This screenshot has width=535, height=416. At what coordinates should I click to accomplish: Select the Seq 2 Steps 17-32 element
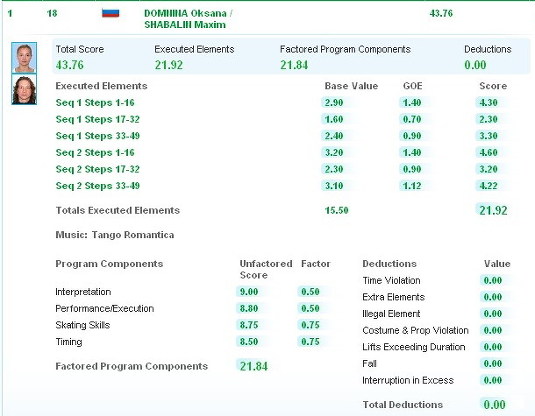coord(98,169)
